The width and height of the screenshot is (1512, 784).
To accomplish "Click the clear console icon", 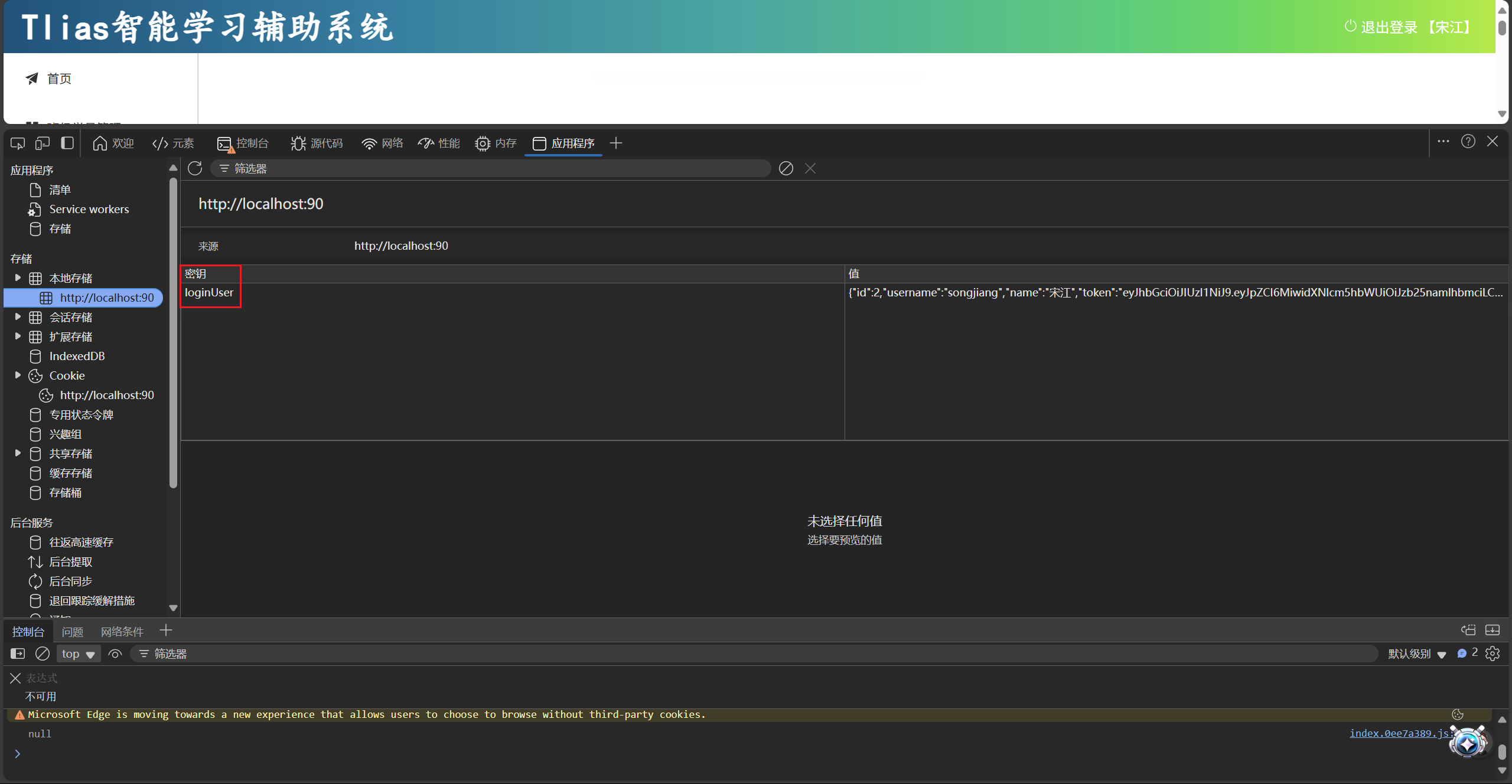I will (x=43, y=654).
